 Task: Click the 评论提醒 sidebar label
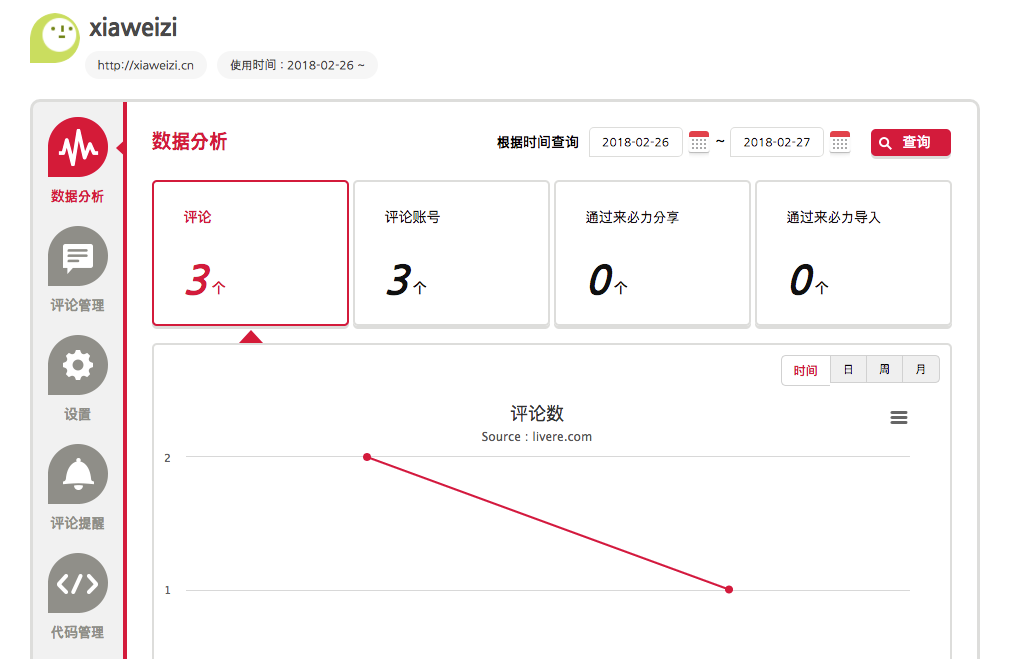77,523
